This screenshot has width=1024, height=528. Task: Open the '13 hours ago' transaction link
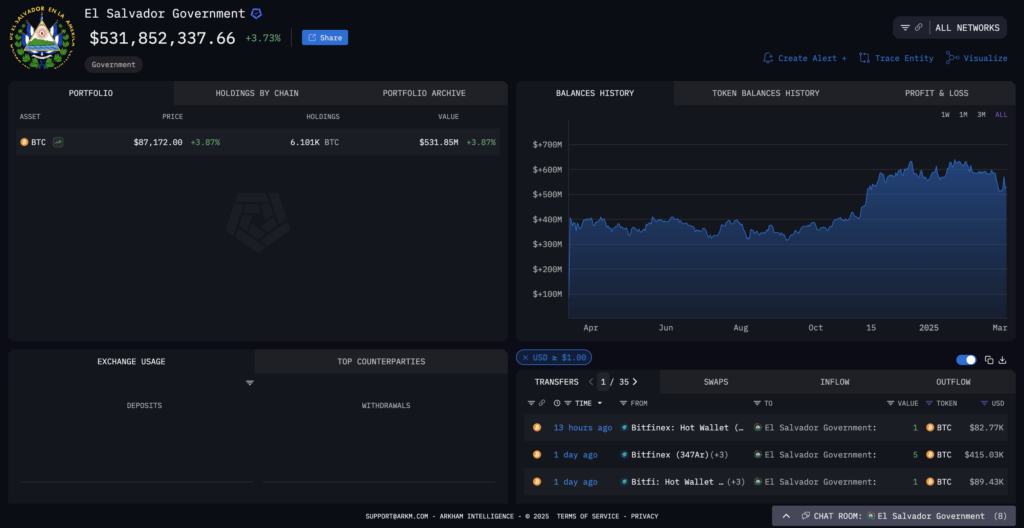click(x=583, y=427)
